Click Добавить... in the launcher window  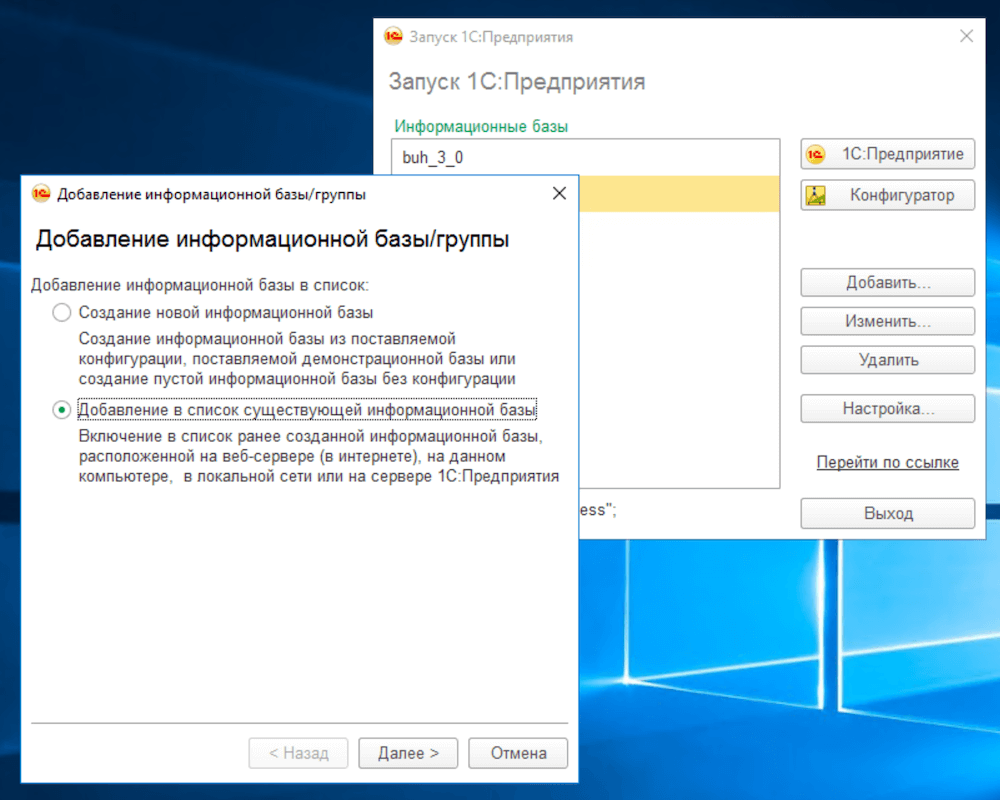click(888, 283)
